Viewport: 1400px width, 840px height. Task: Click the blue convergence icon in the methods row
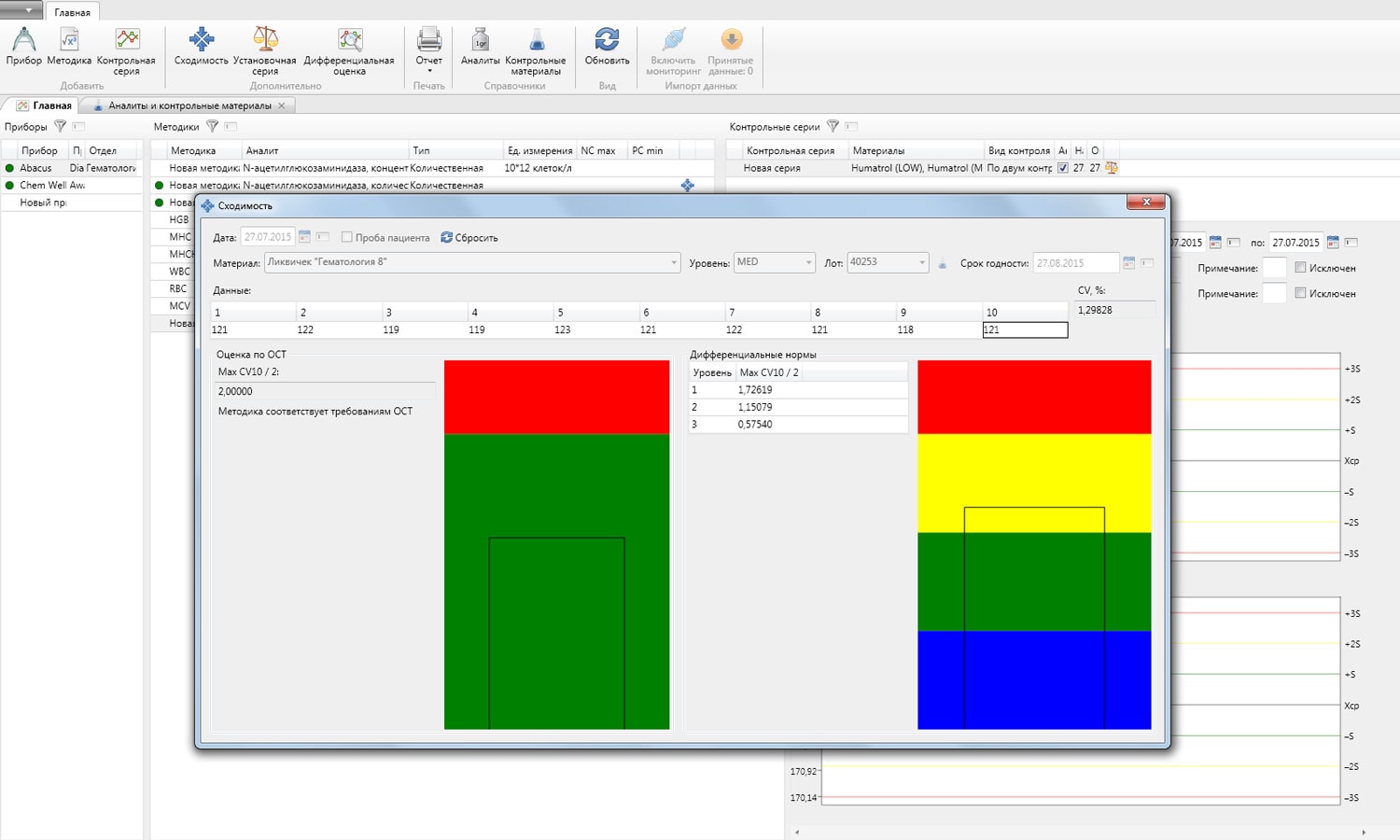pyautogui.click(x=688, y=185)
